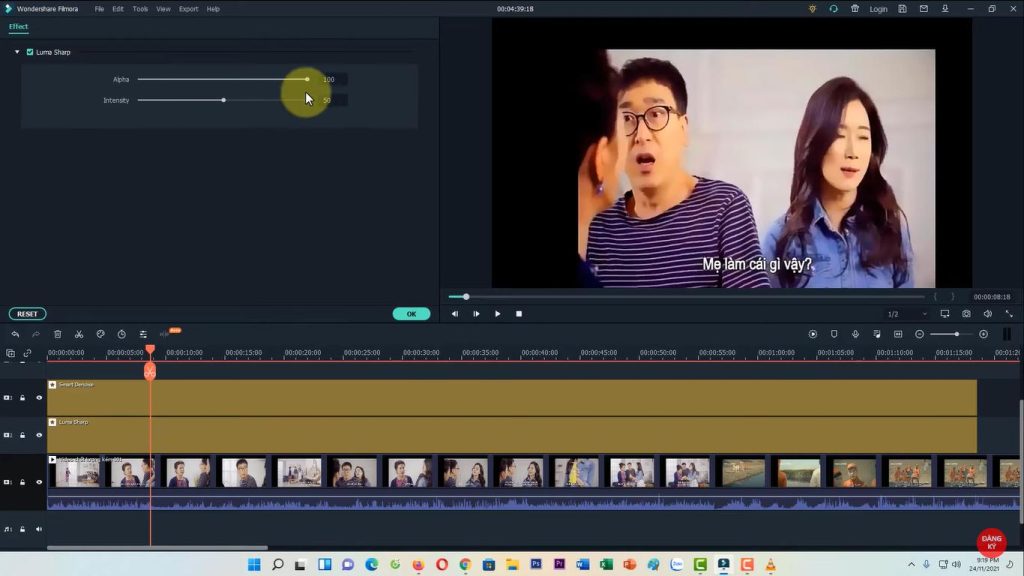This screenshot has width=1024, height=576.
Task: Hide the Smart Denoise track
Action: (x=39, y=397)
